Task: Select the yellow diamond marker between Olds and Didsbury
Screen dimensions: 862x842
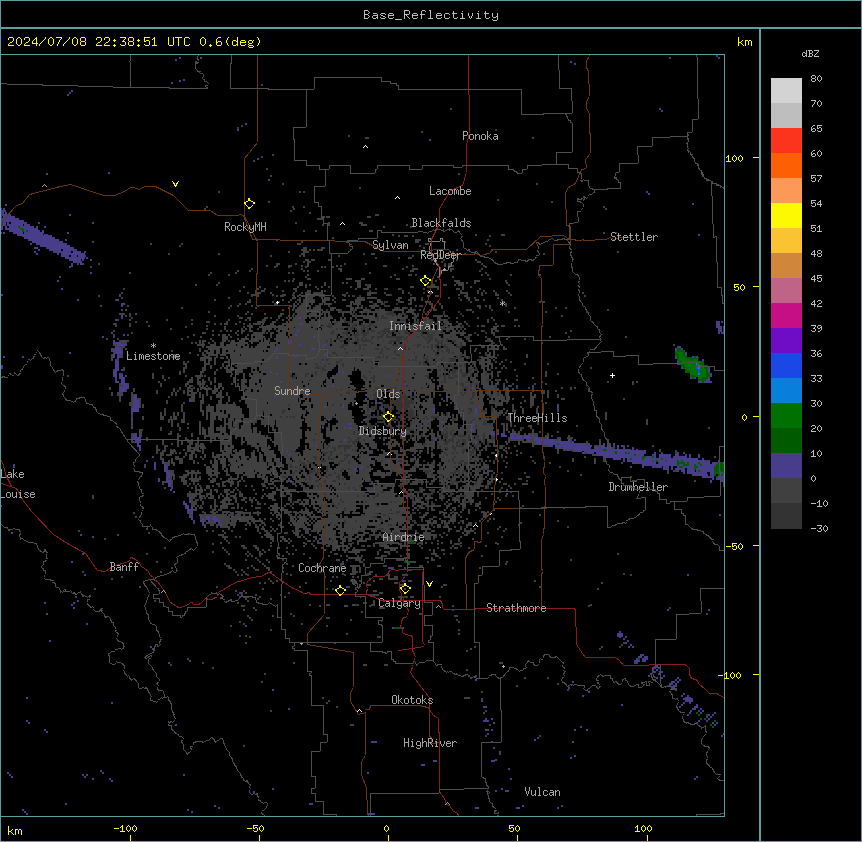Action: [389, 417]
